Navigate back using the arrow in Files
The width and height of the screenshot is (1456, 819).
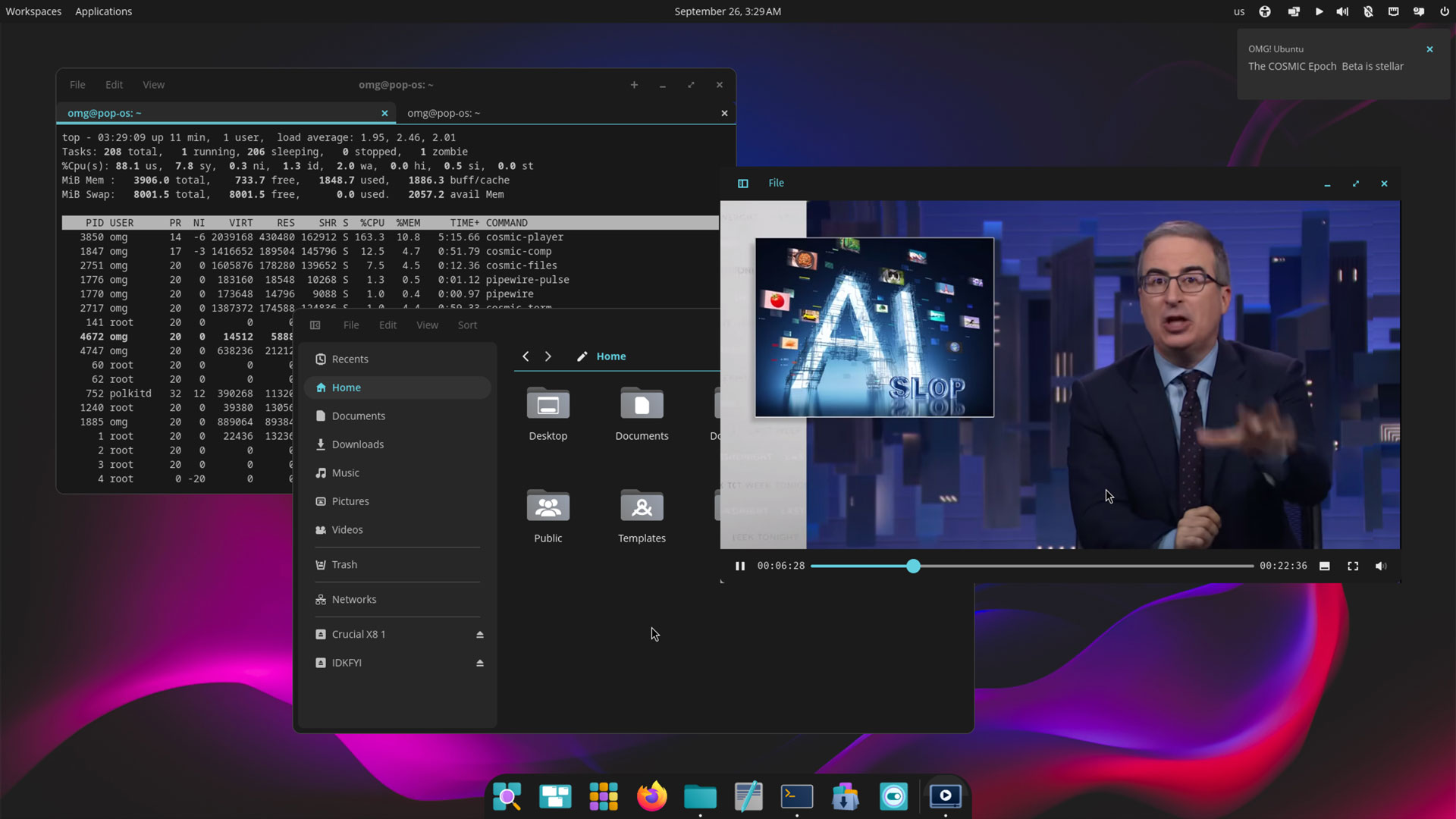tap(525, 356)
